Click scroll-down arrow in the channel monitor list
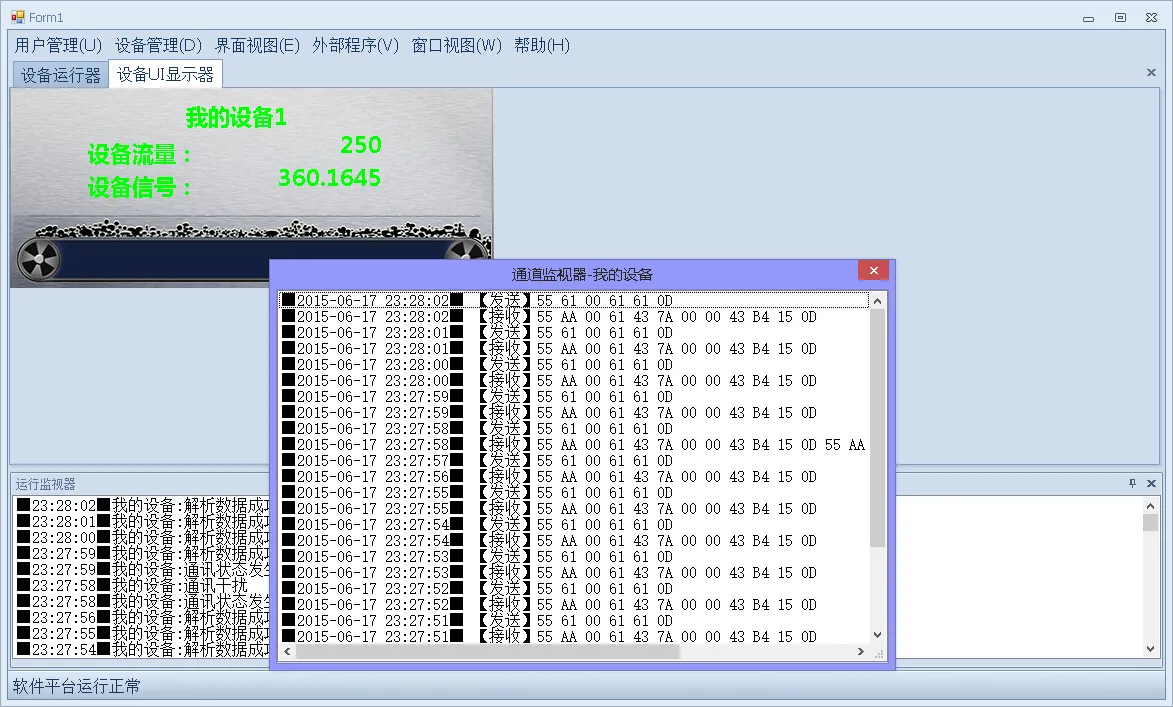 877,634
